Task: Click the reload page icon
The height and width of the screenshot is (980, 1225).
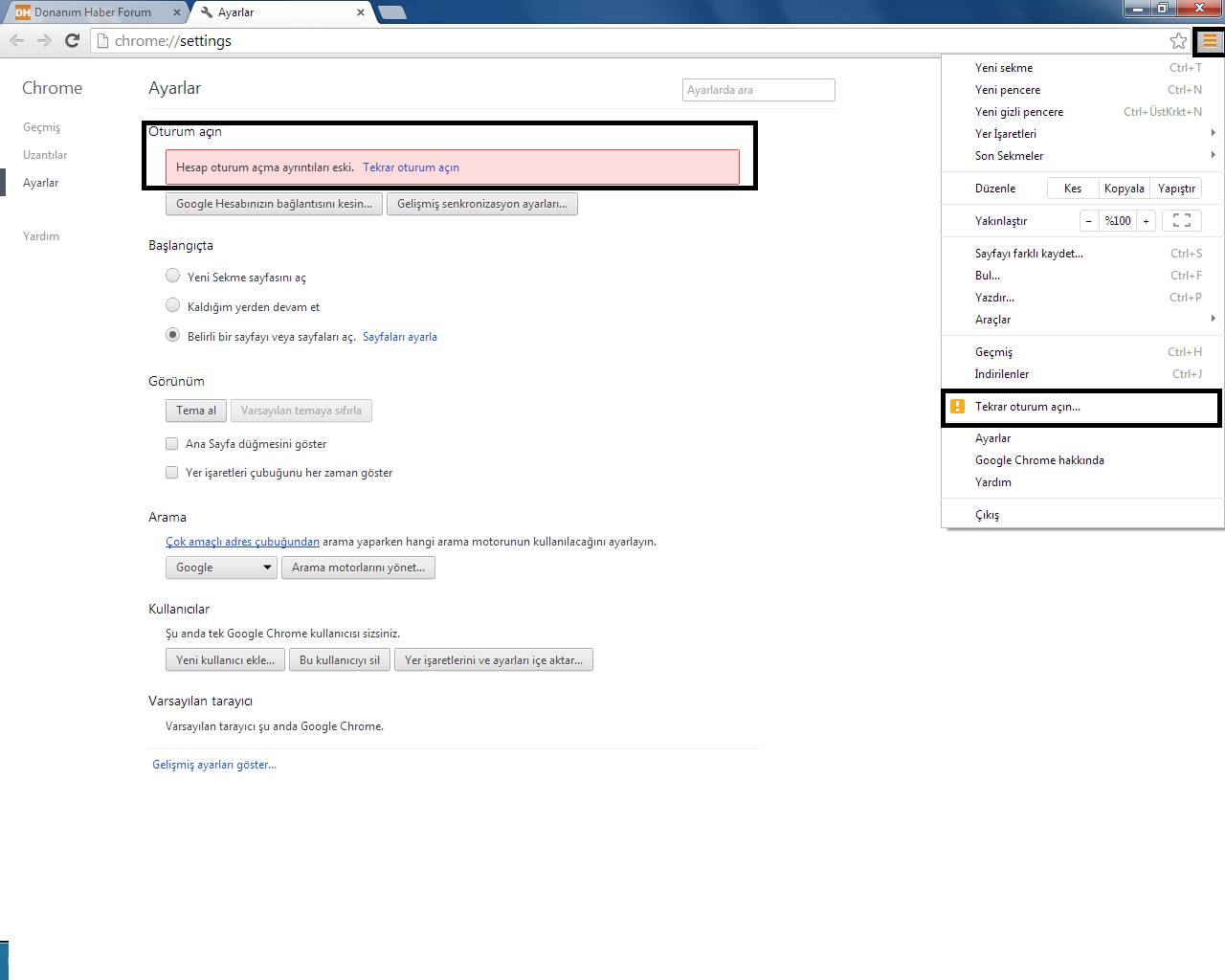Action: [72, 40]
